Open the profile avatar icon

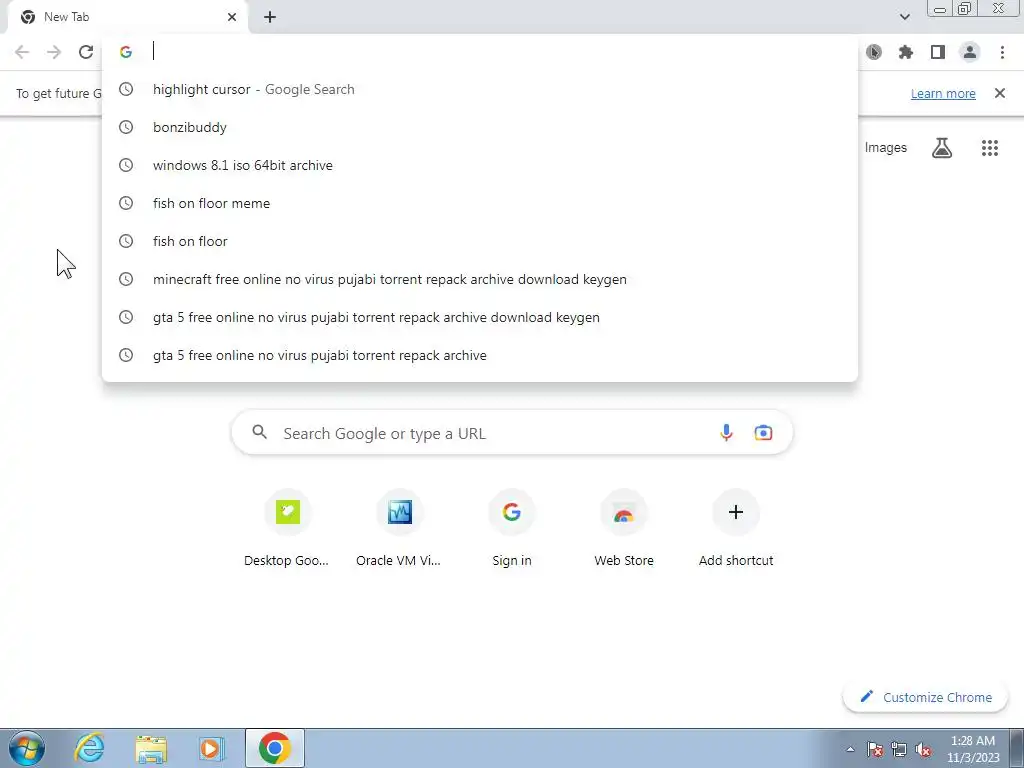point(970,52)
